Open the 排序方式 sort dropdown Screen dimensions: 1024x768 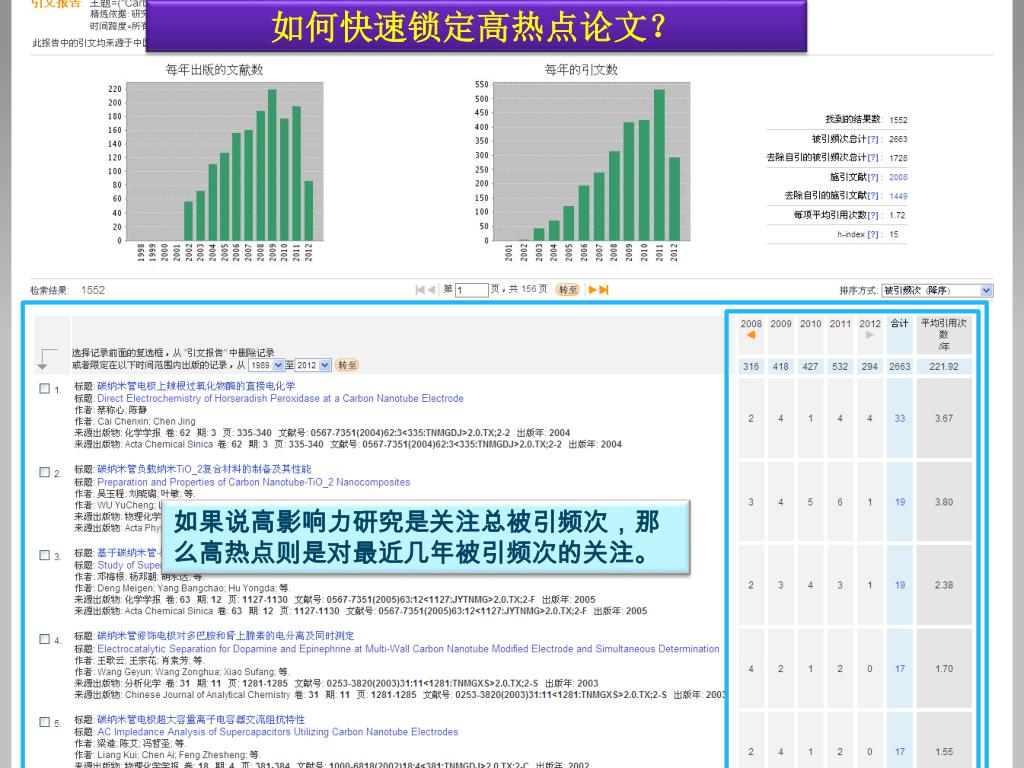(x=936, y=291)
